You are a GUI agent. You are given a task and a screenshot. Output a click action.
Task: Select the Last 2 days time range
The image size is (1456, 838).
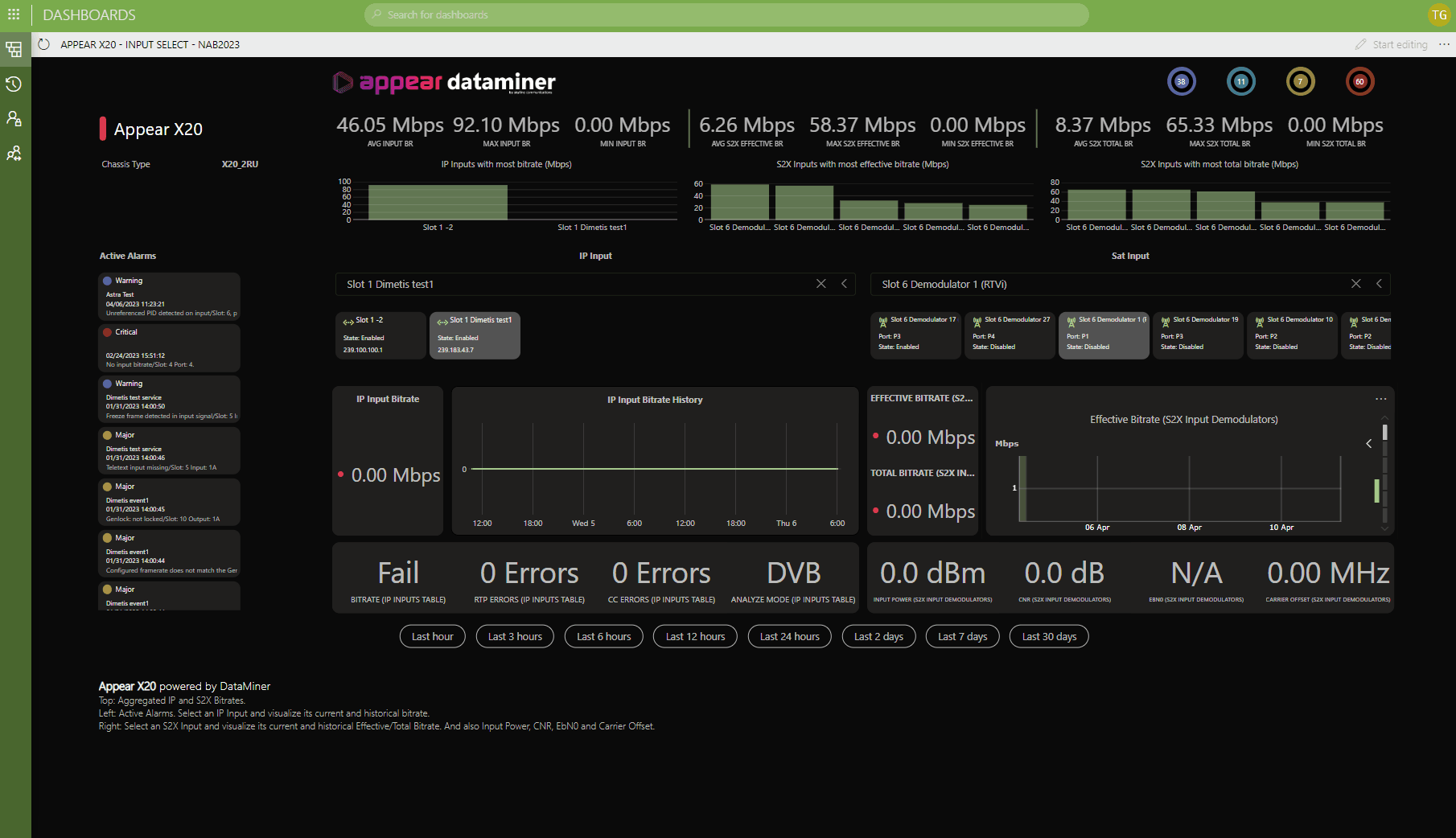point(878,636)
